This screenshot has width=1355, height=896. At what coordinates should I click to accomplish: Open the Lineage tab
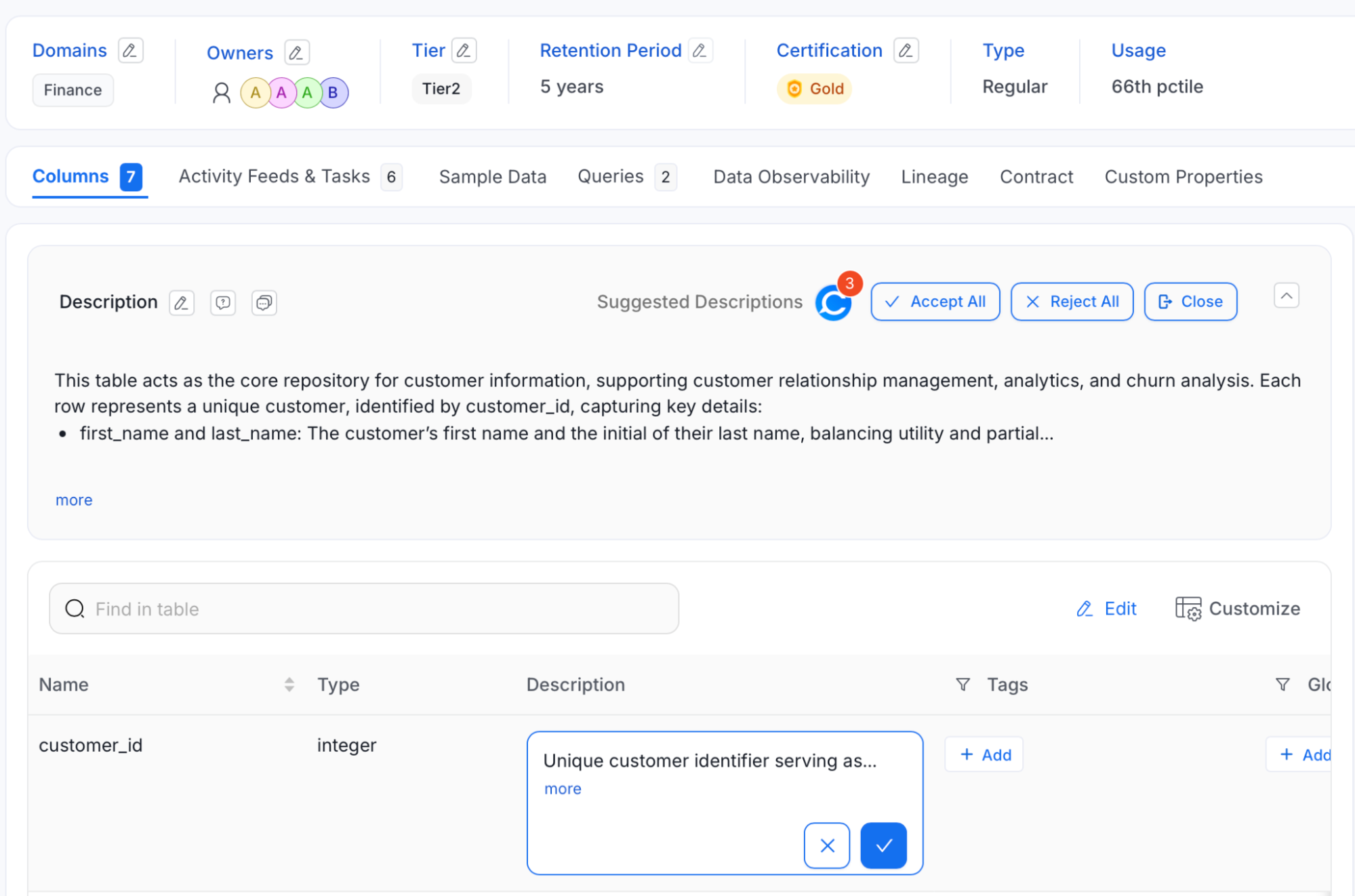934,177
